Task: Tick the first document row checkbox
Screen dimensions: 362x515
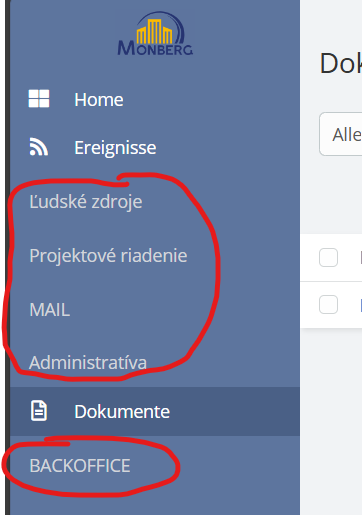Action: click(328, 257)
